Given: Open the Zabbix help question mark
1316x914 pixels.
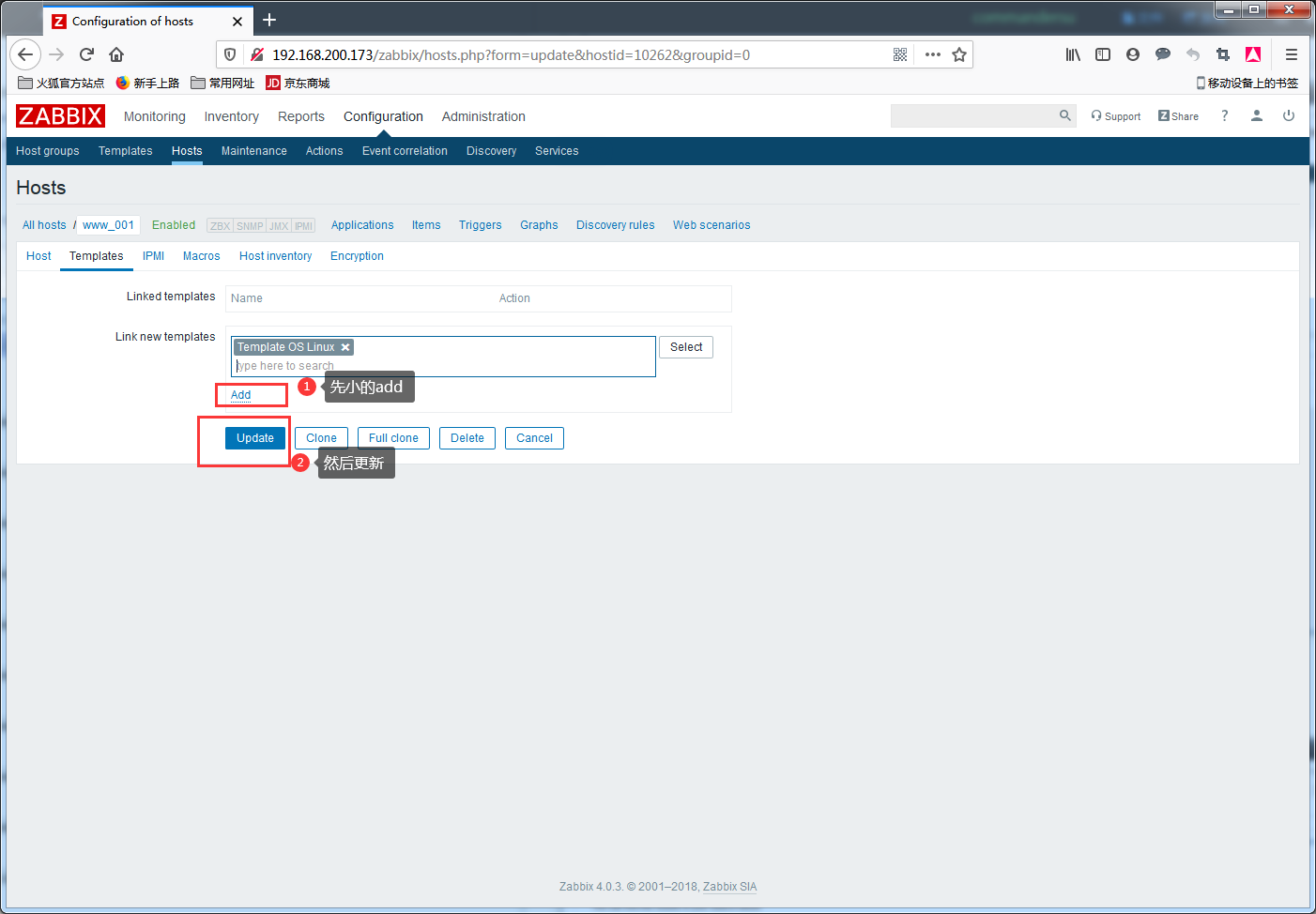Looking at the screenshot, I should click(1224, 115).
